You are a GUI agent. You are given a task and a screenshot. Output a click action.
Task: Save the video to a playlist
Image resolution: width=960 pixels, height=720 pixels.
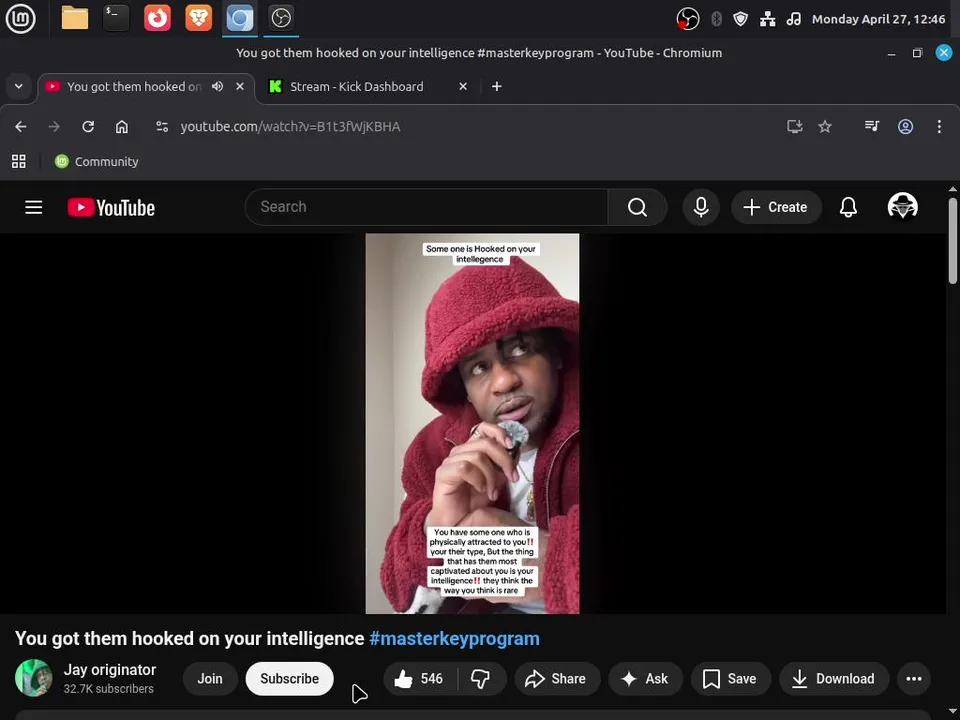[730, 678]
